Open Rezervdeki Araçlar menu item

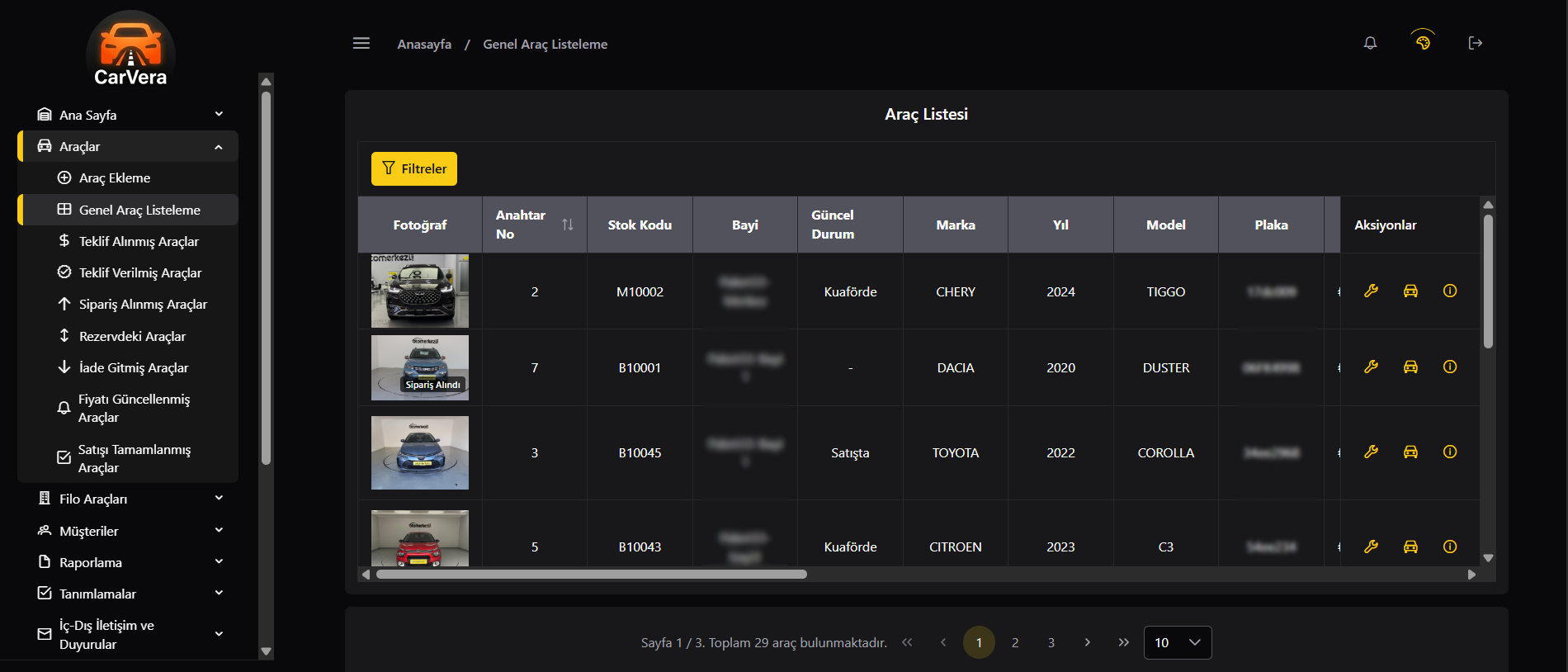128,336
